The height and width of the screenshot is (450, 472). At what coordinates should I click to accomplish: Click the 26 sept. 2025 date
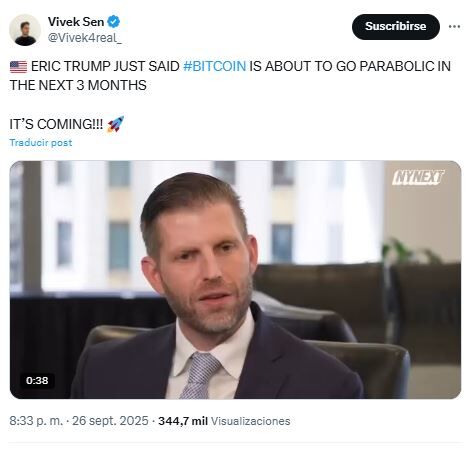click(x=110, y=421)
